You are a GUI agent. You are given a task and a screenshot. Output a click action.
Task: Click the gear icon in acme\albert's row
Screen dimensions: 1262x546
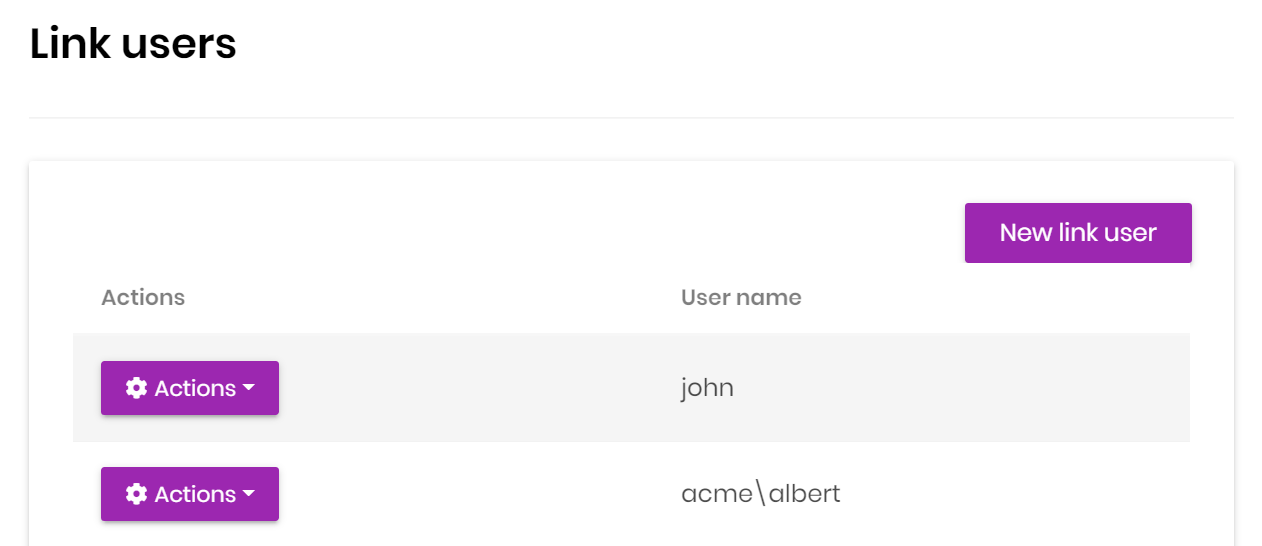[x=136, y=494]
